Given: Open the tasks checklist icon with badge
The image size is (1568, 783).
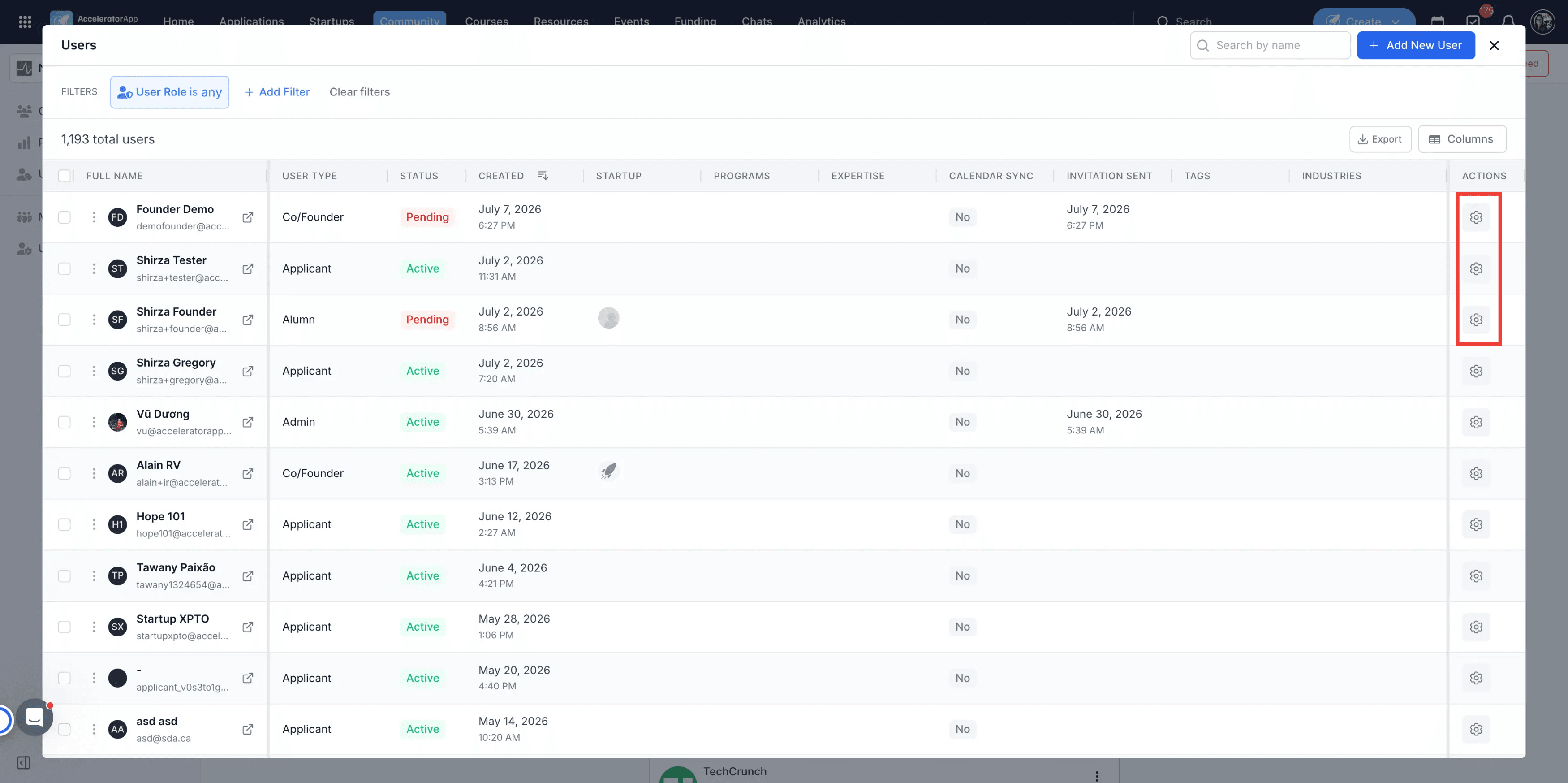Looking at the screenshot, I should point(1473,22).
